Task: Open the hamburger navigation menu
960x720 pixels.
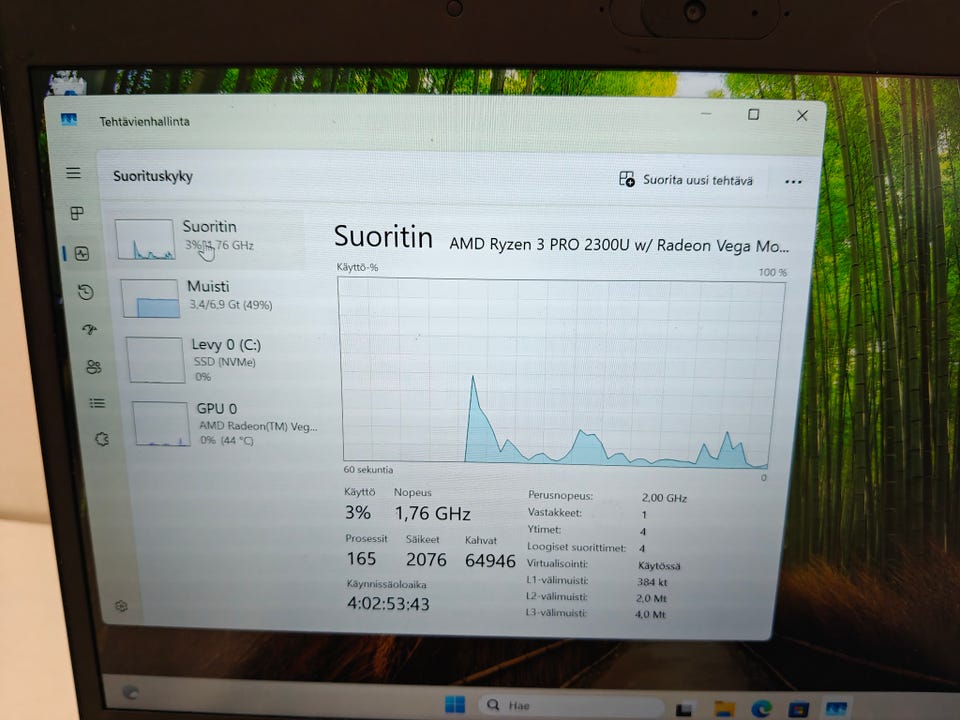Action: click(x=73, y=173)
